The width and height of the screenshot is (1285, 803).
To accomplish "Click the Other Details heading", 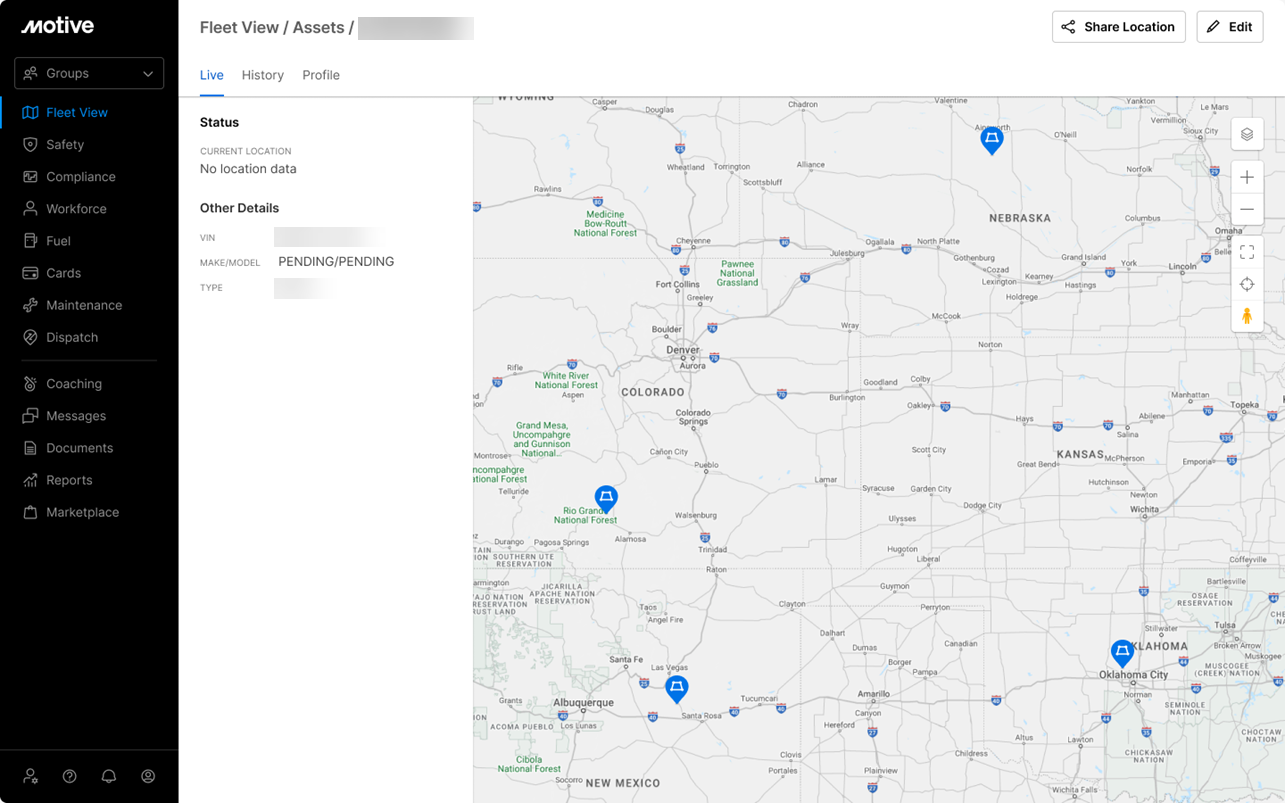I will tap(239, 208).
